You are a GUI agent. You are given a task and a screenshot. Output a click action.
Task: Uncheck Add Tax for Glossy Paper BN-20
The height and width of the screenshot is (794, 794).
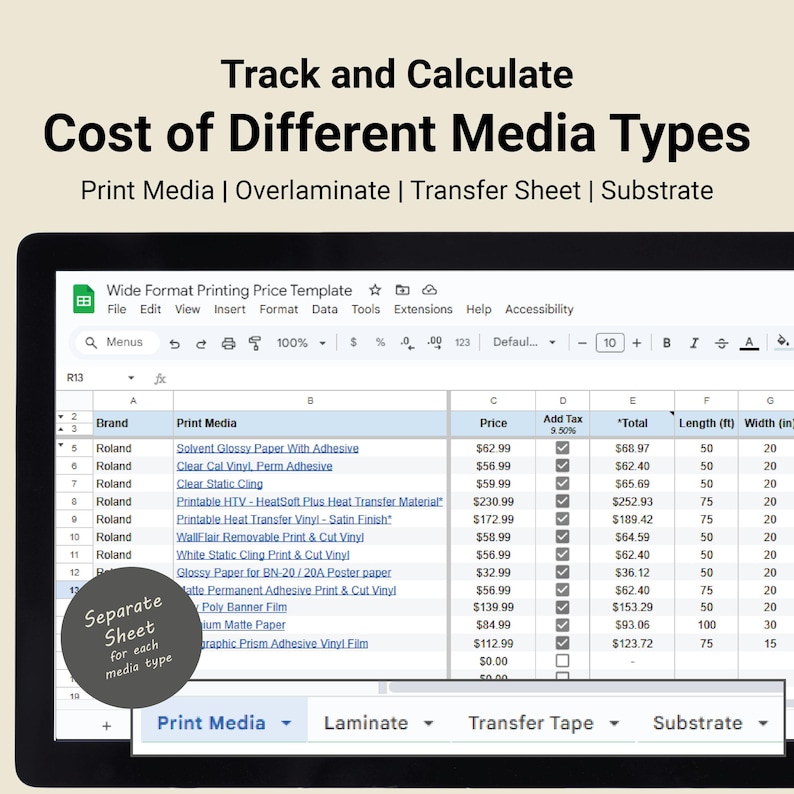tap(562, 572)
